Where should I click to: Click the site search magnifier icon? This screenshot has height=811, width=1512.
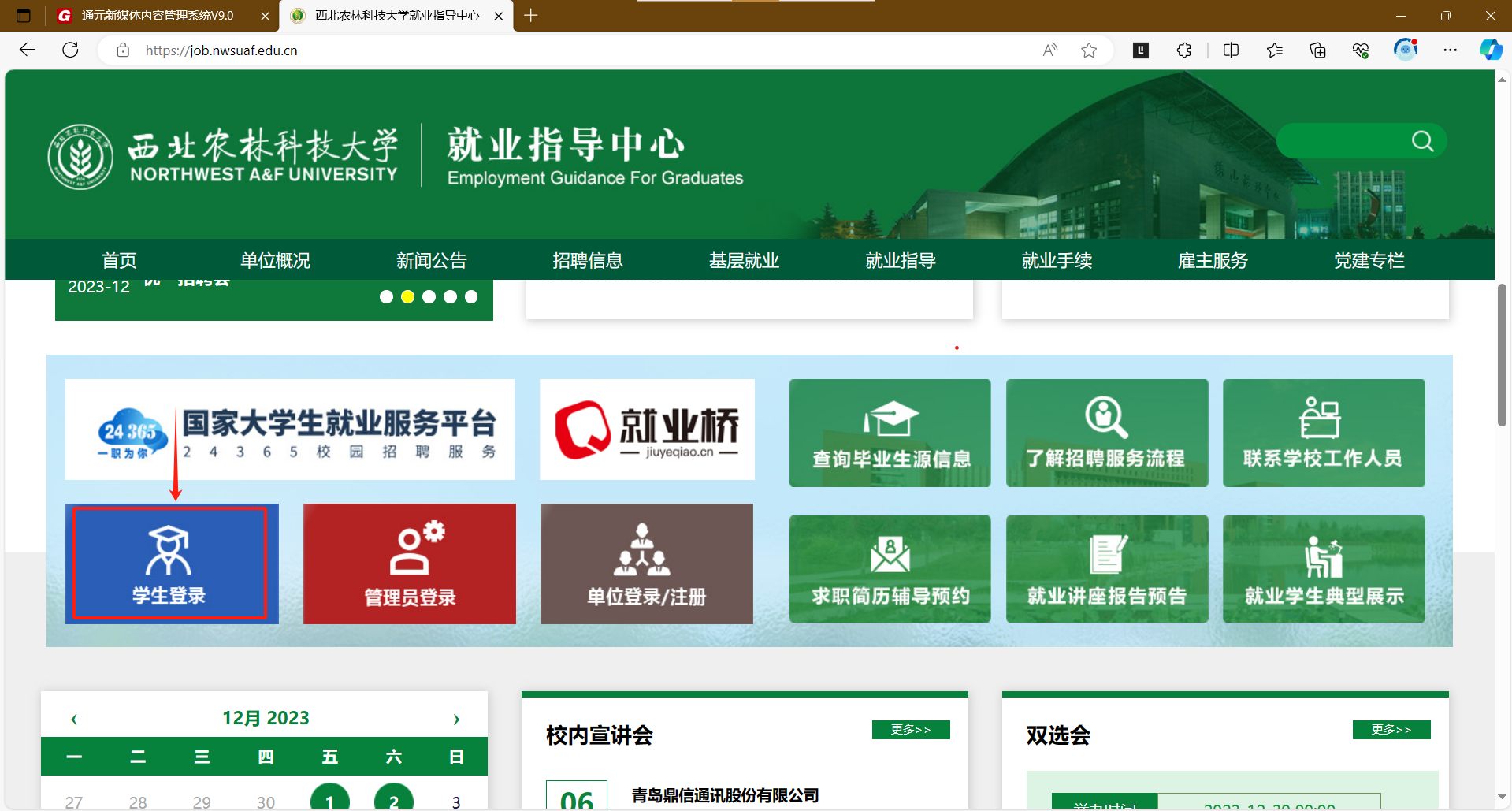coord(1422,141)
